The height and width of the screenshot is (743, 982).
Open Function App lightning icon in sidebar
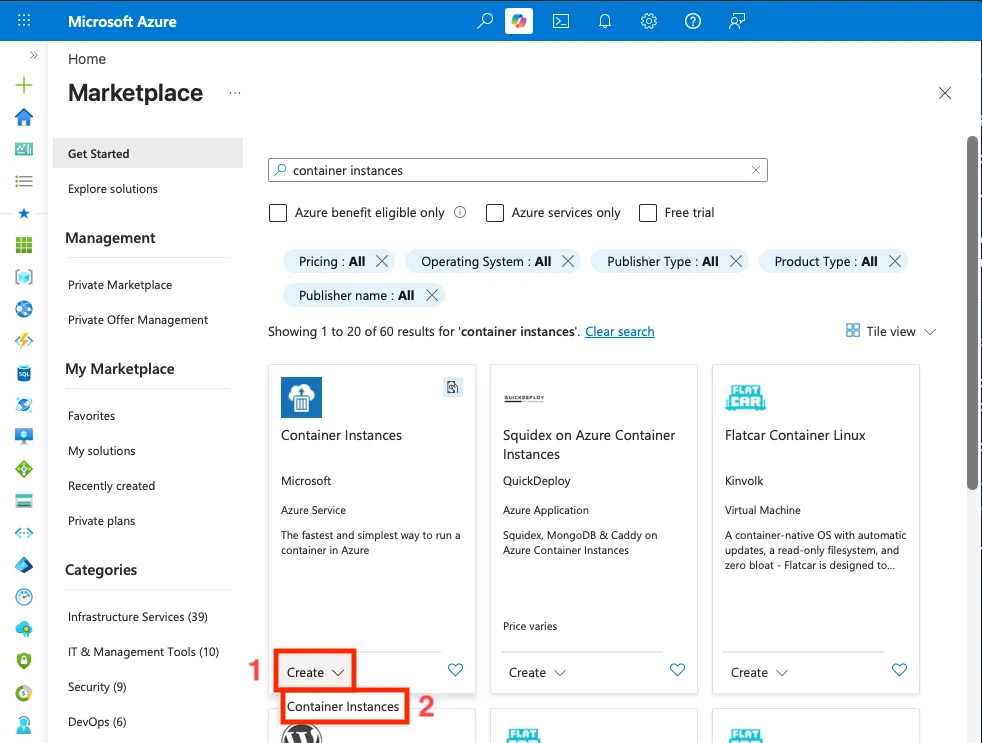pos(24,341)
